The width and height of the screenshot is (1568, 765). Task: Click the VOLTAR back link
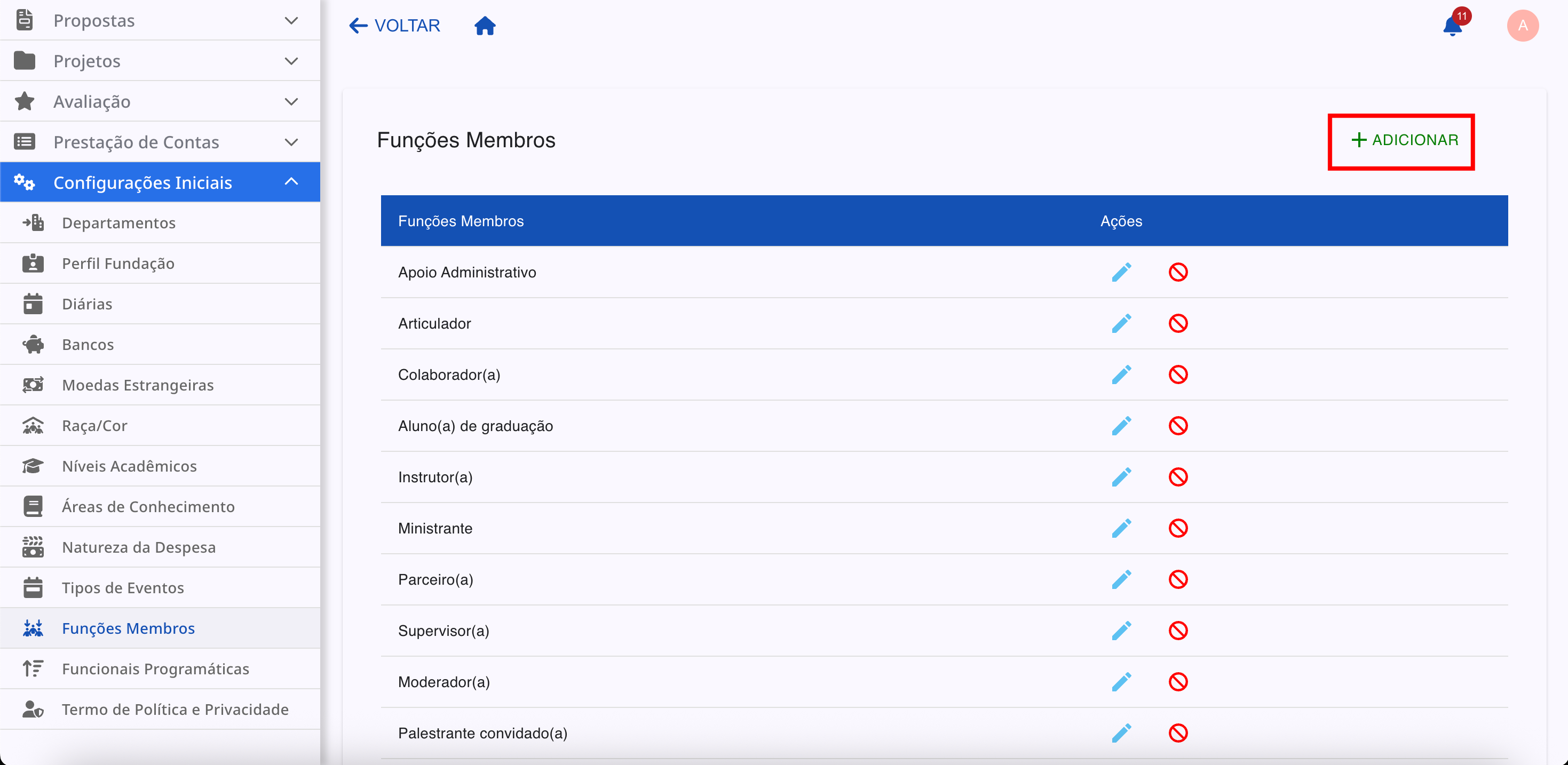(394, 26)
